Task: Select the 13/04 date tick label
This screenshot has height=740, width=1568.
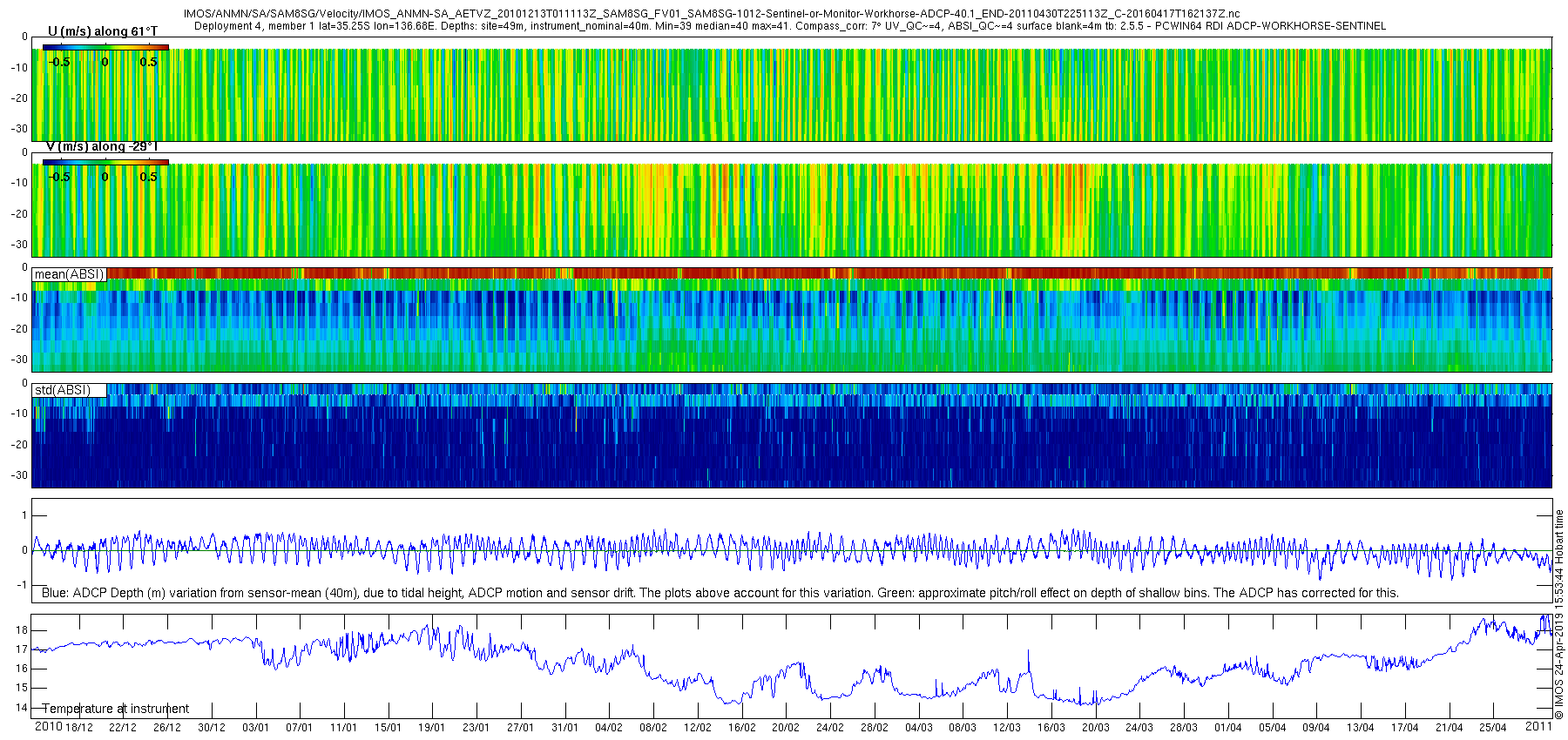Action: click(1361, 728)
